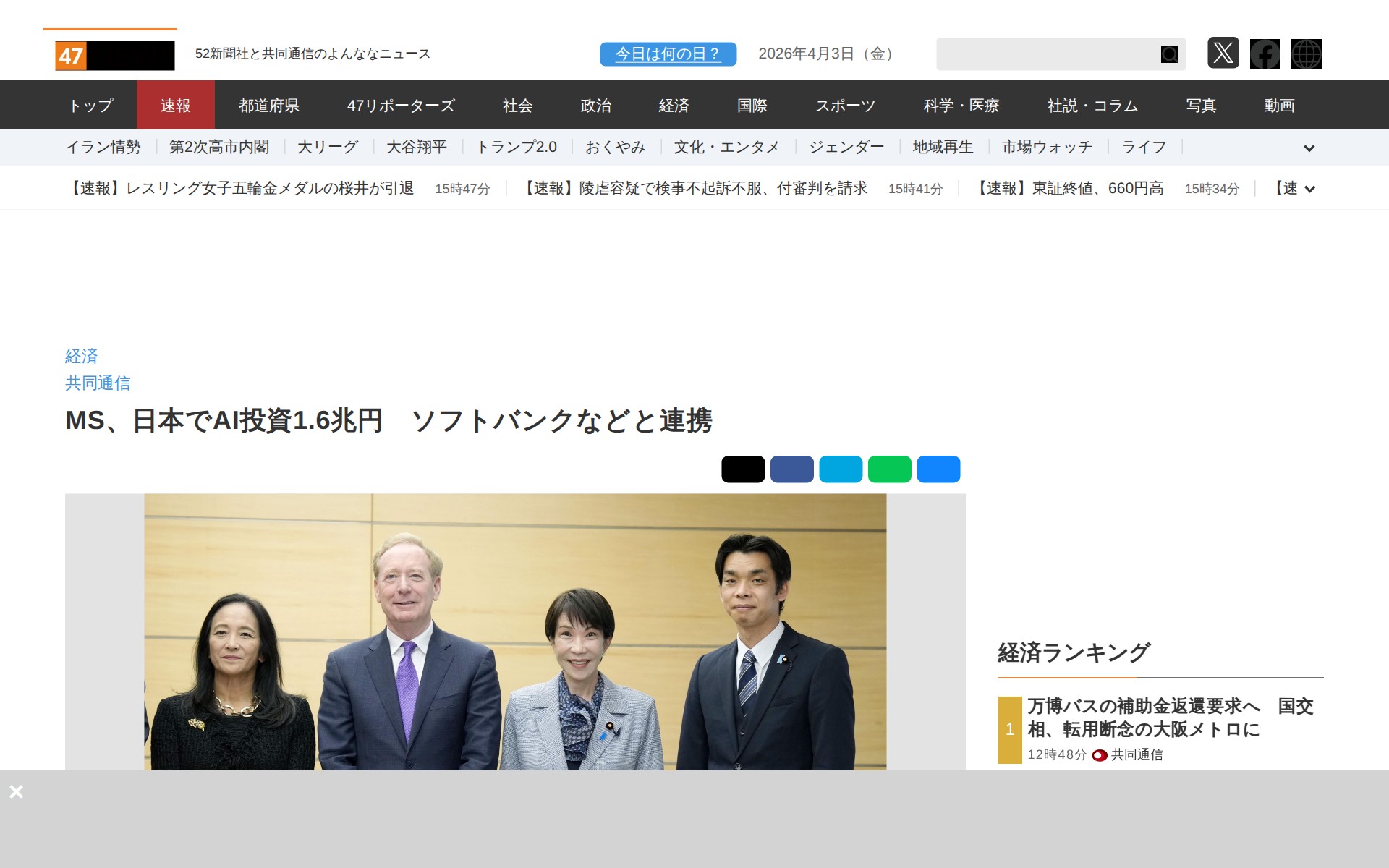Click the search magnifier icon
This screenshot has height=868, width=1389.
pyautogui.click(x=1168, y=54)
